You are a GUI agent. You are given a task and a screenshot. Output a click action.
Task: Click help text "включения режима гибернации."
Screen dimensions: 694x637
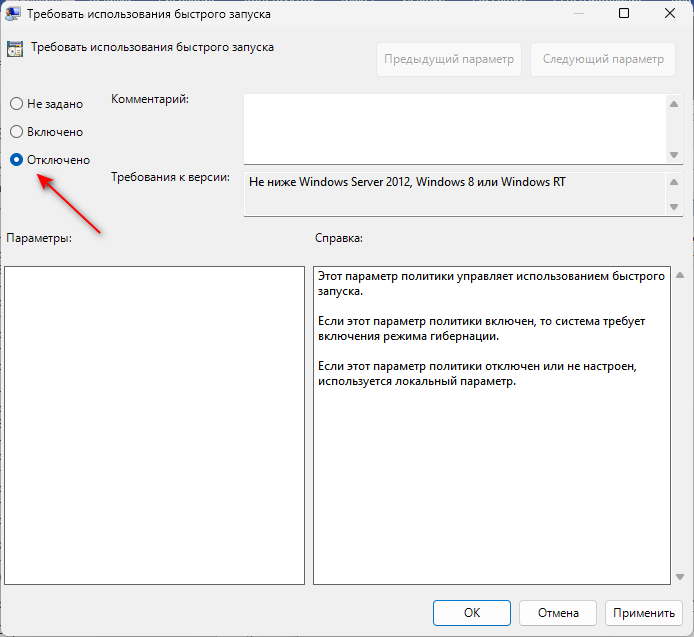[x=408, y=336]
